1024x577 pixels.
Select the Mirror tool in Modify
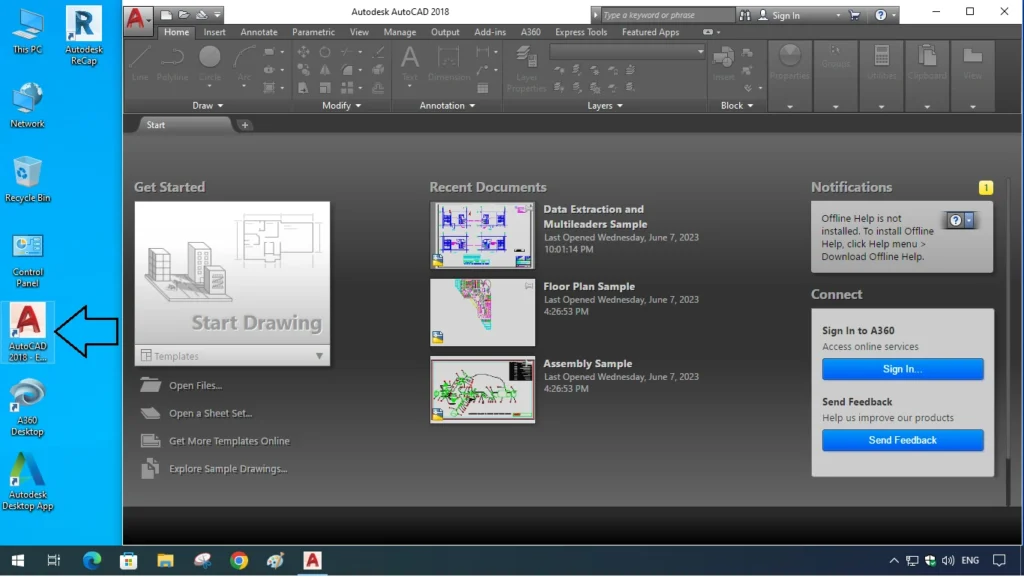(x=325, y=69)
